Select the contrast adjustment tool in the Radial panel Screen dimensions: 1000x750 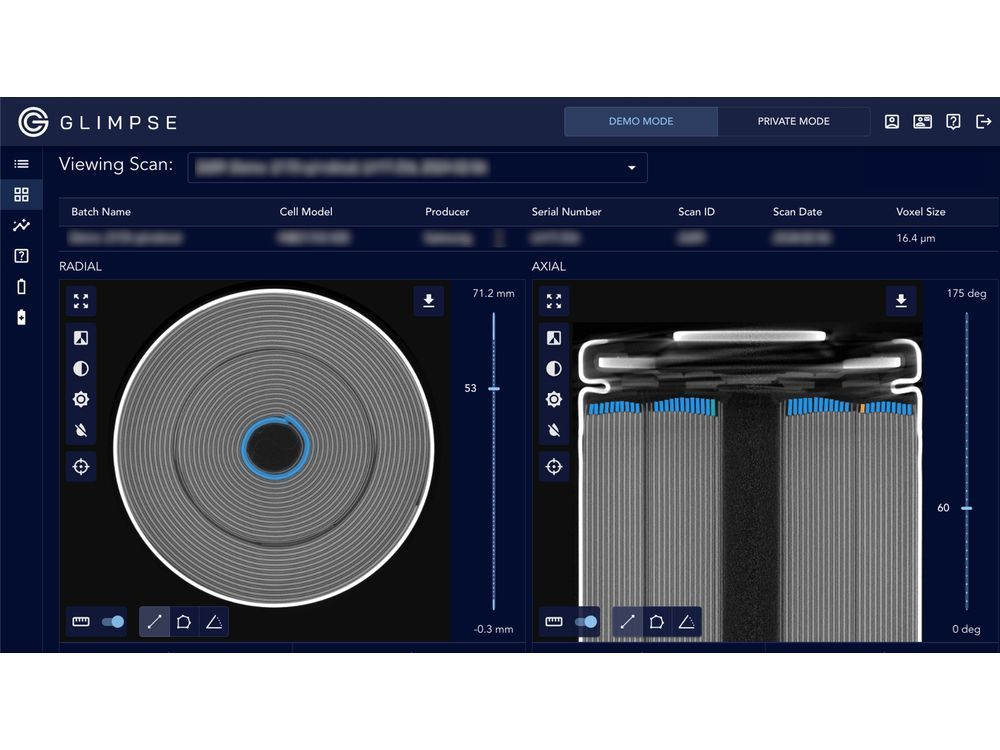[81, 368]
